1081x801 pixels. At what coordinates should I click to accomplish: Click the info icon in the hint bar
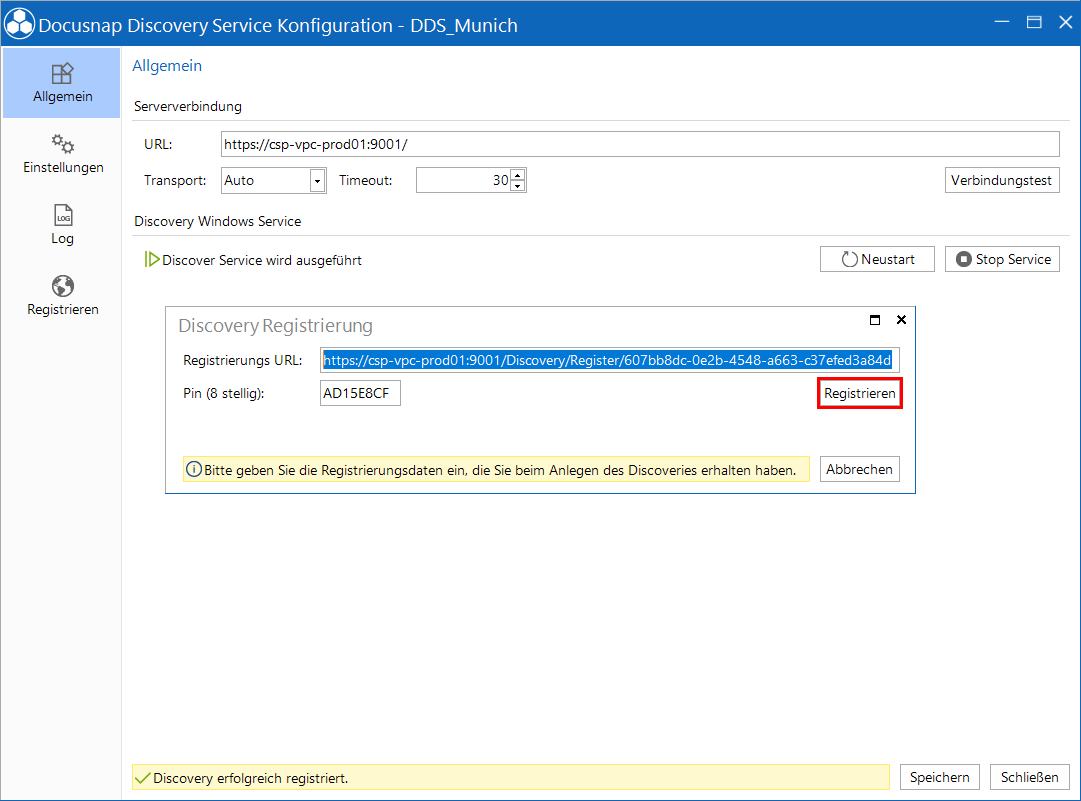[x=194, y=470]
